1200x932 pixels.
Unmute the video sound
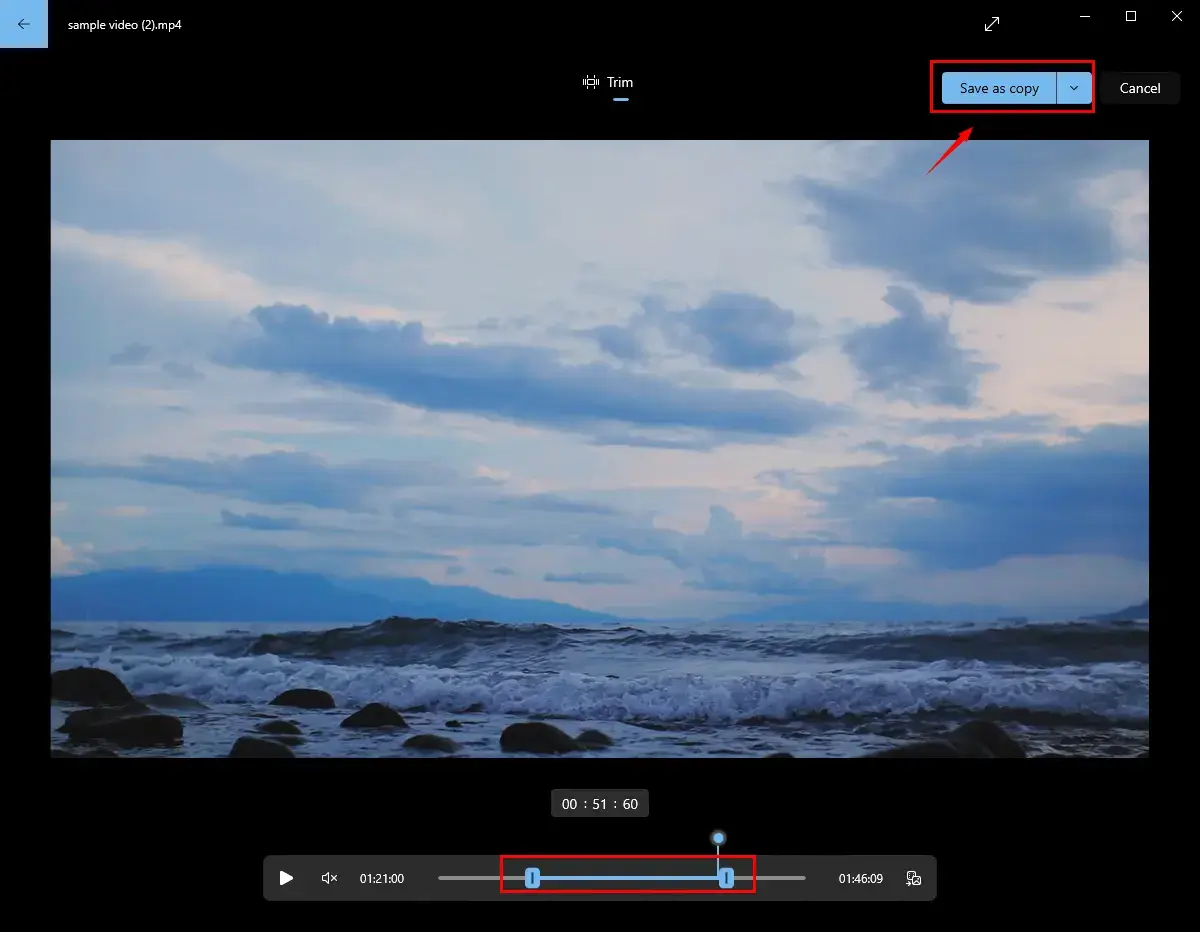[329, 878]
